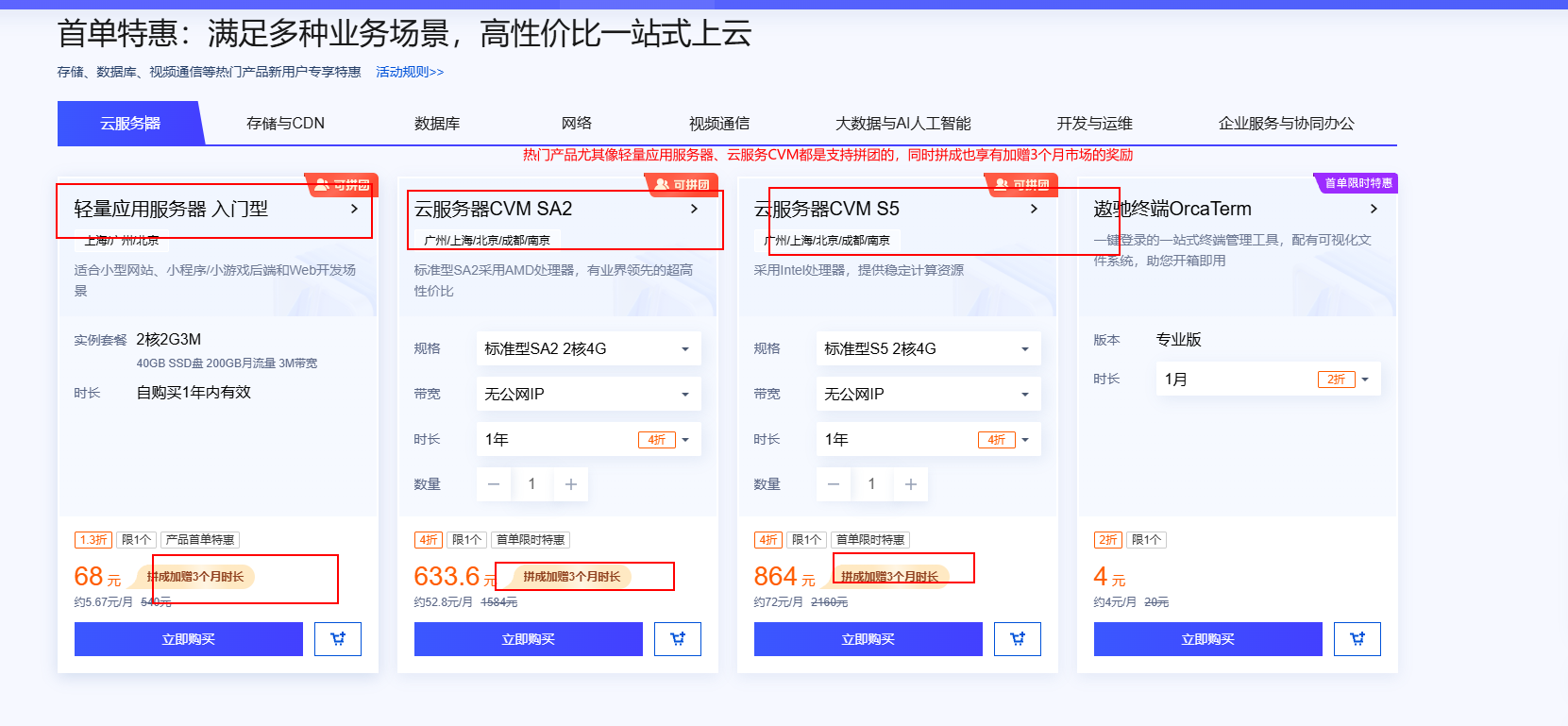
Task: Click 可拼团 badge on CVM SA2 card
Action: 682,184
